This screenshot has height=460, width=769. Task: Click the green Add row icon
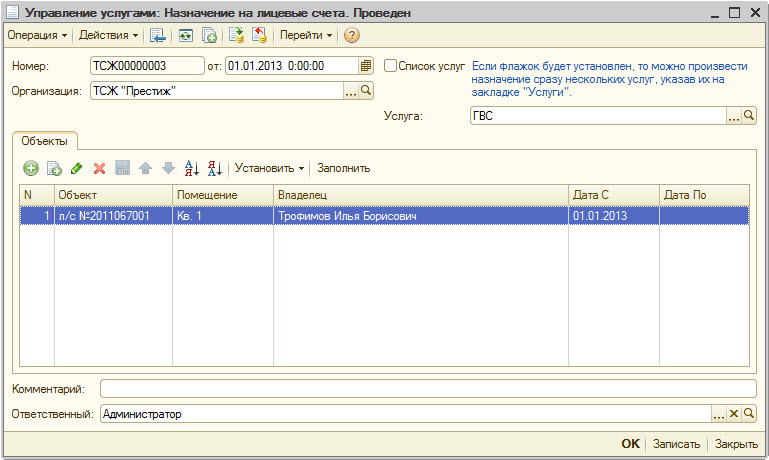click(x=31, y=168)
